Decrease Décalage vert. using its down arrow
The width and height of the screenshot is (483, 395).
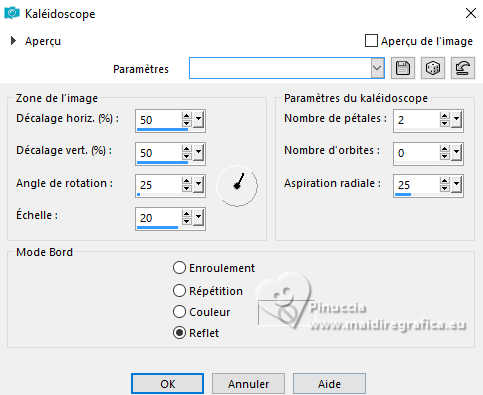pyautogui.click(x=187, y=156)
